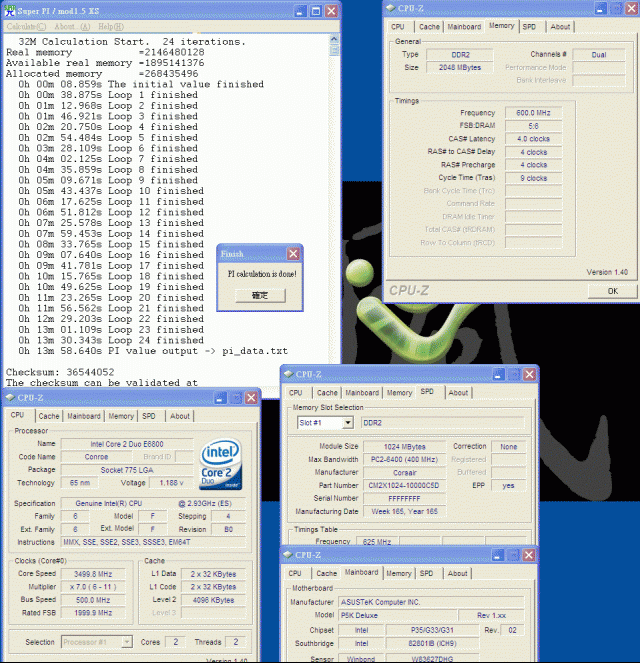Close the Super PI window
The height and width of the screenshot is (663, 640).
[x=331, y=11]
